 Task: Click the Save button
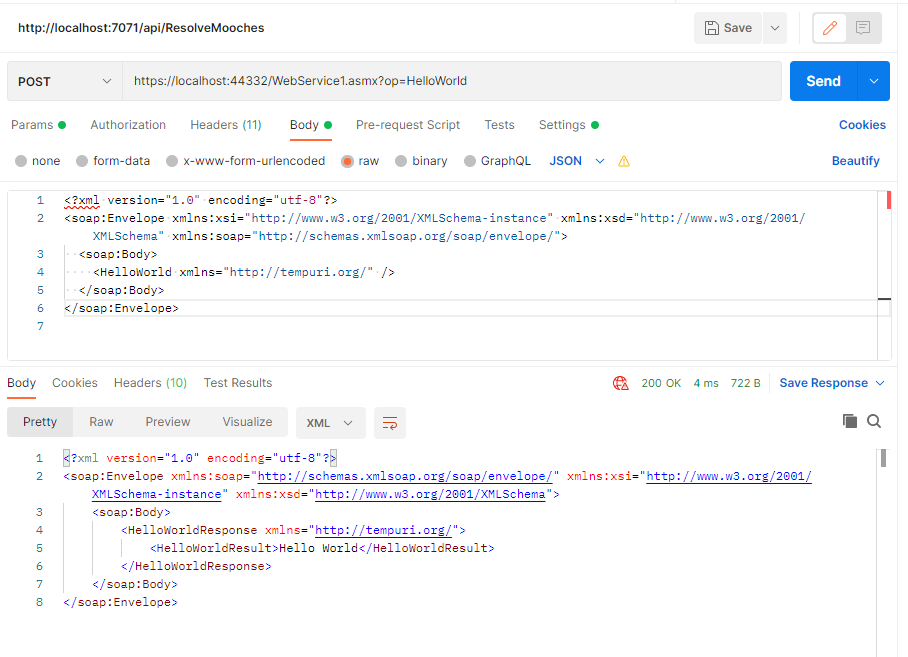pos(728,28)
